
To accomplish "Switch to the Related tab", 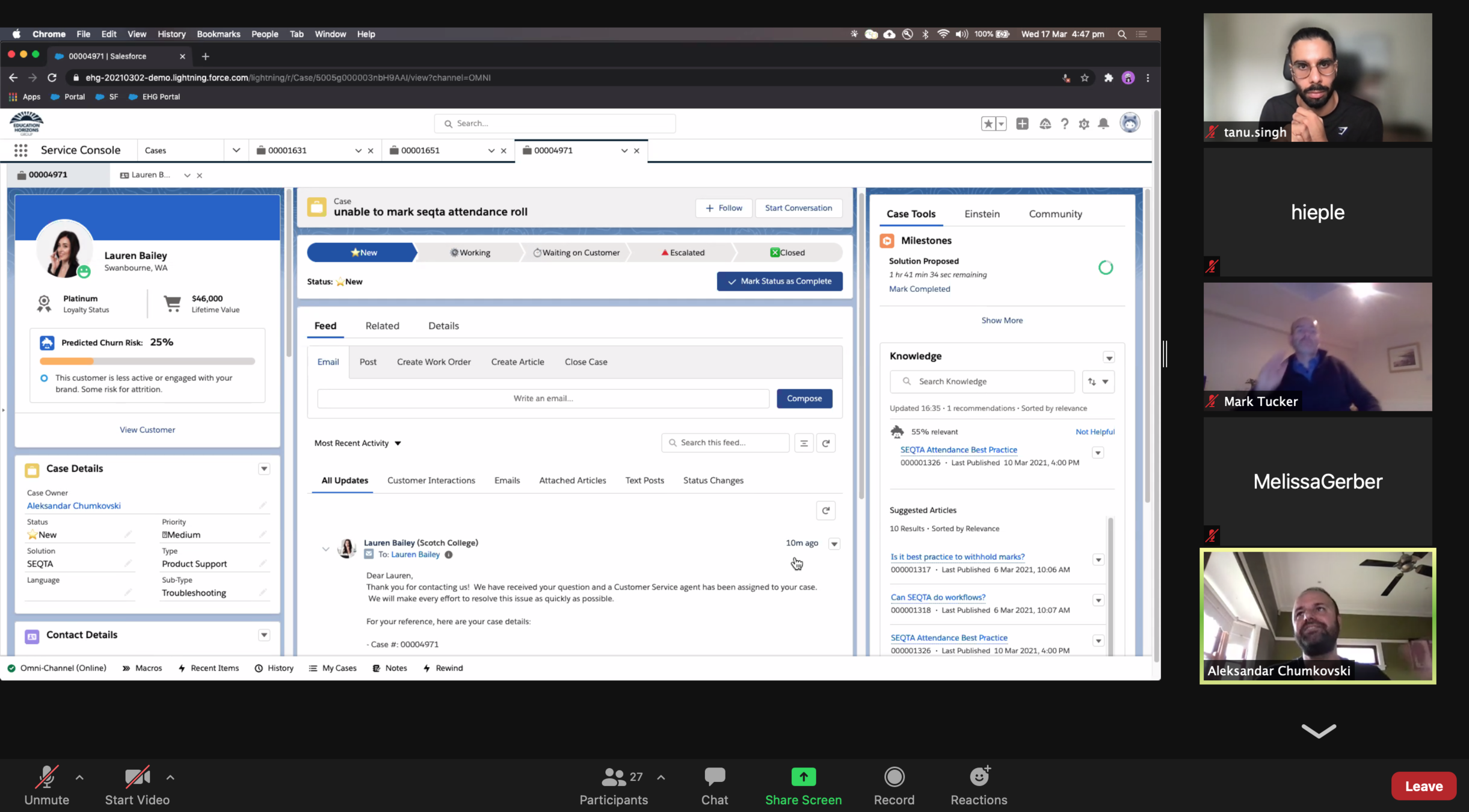I will click(x=382, y=326).
